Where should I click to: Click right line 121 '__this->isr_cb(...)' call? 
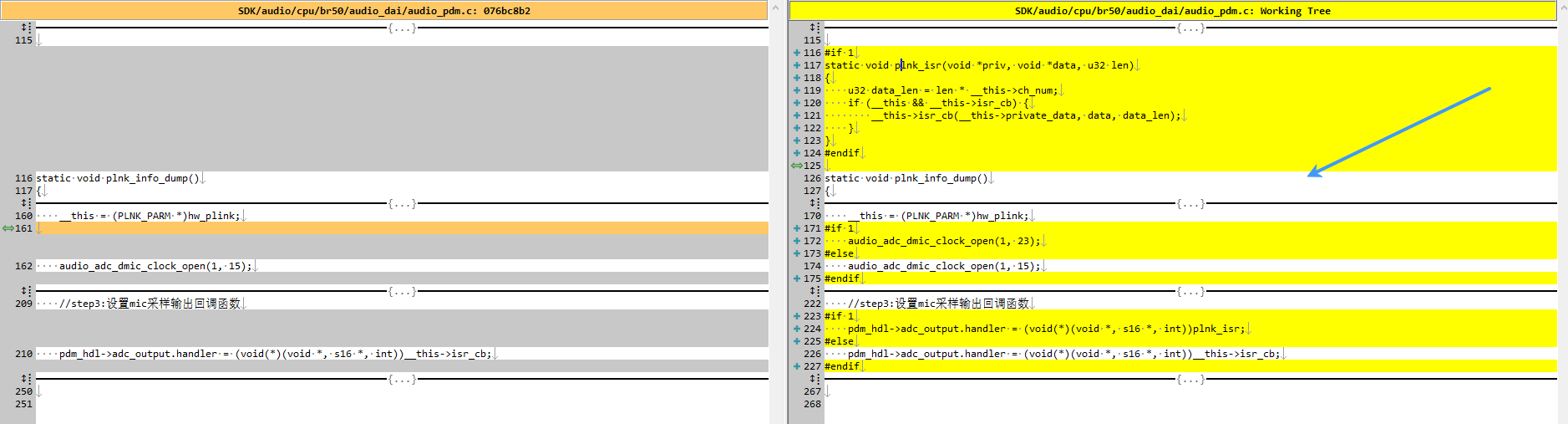(x=1026, y=115)
